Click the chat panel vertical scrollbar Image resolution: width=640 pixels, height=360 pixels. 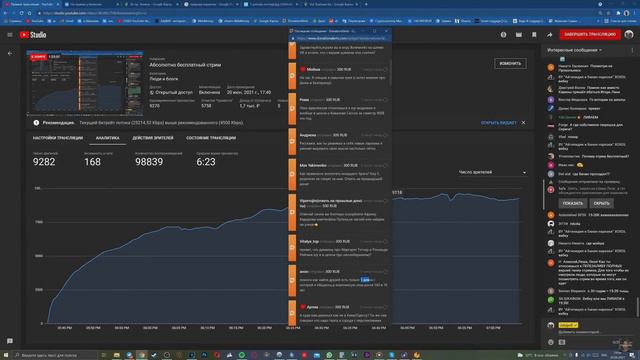coord(638,306)
